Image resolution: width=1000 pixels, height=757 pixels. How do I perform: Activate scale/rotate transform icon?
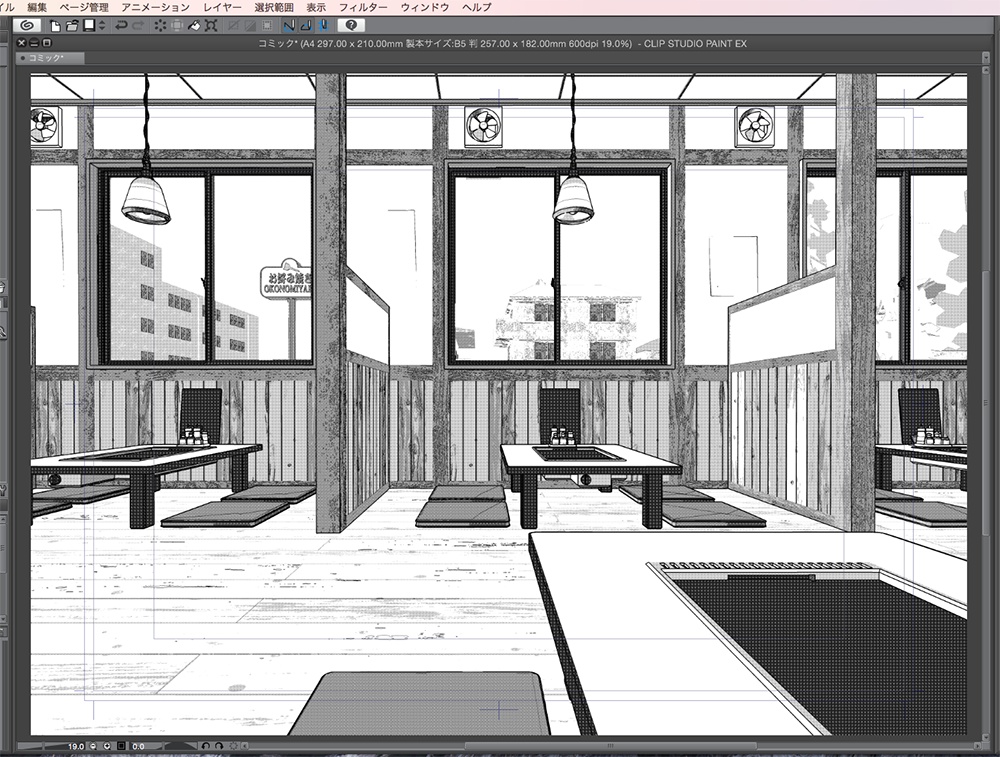tap(211, 26)
